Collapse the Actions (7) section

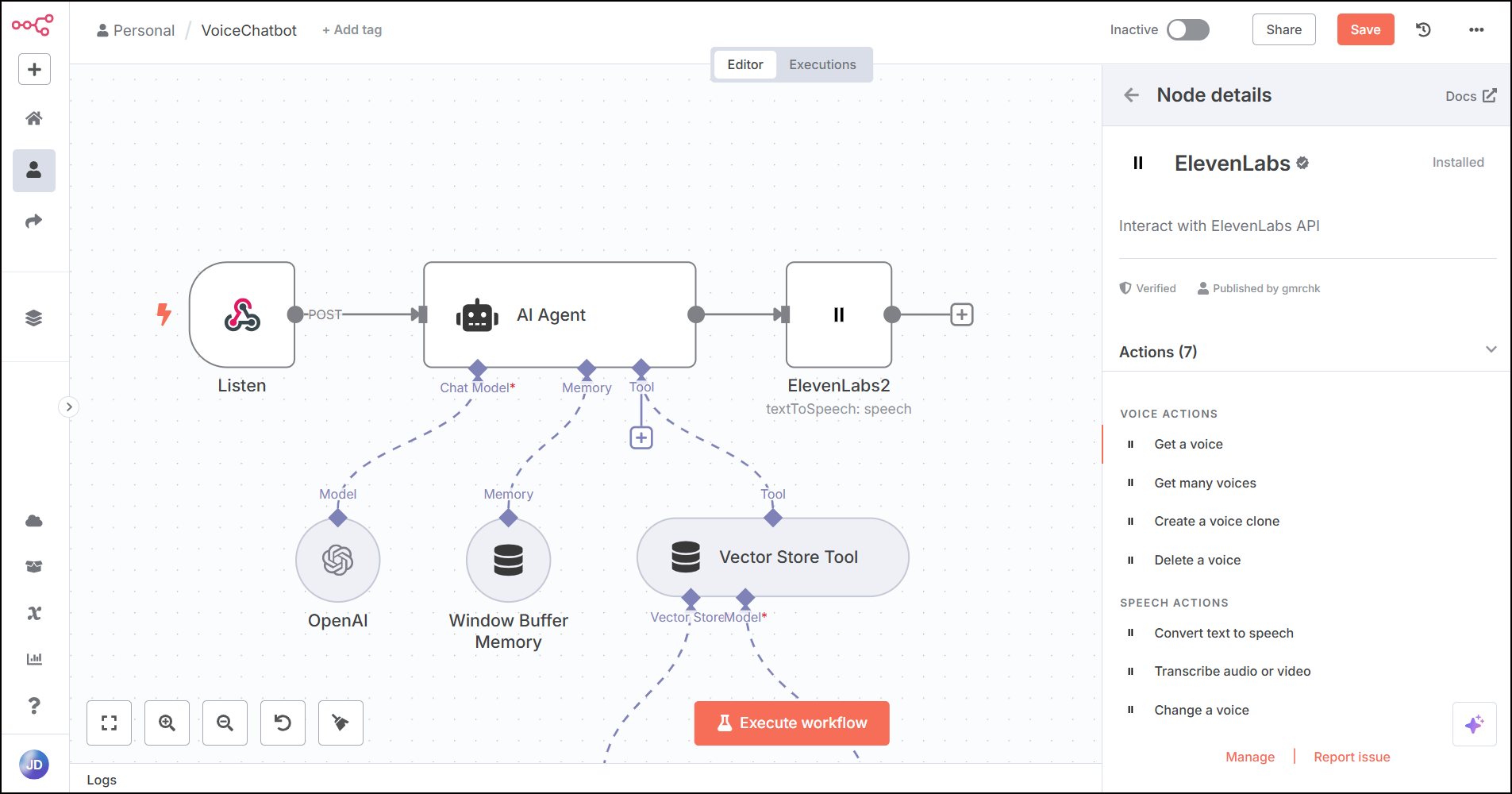(x=1491, y=349)
